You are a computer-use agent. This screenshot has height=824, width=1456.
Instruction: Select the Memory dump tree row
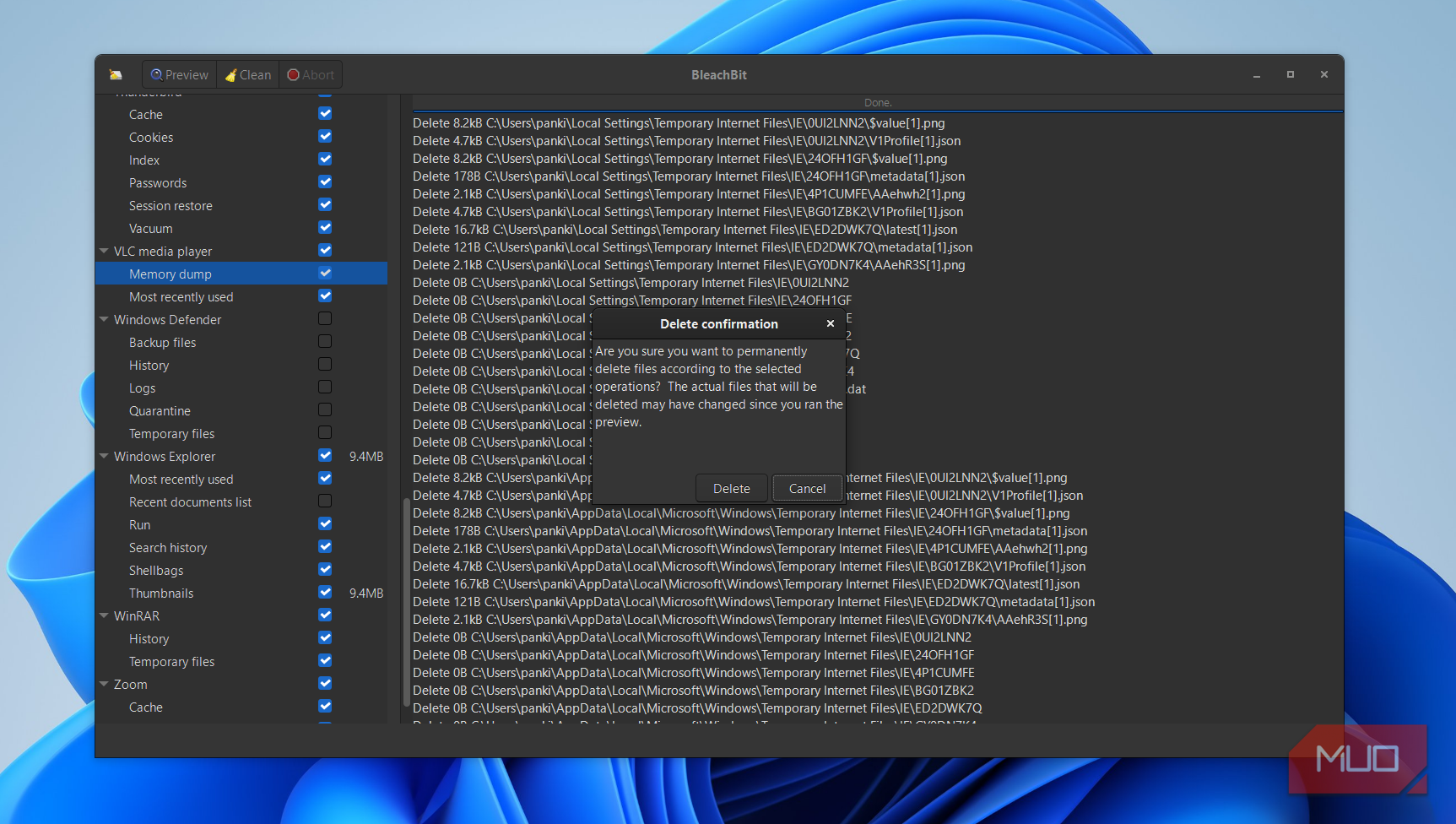coord(241,274)
